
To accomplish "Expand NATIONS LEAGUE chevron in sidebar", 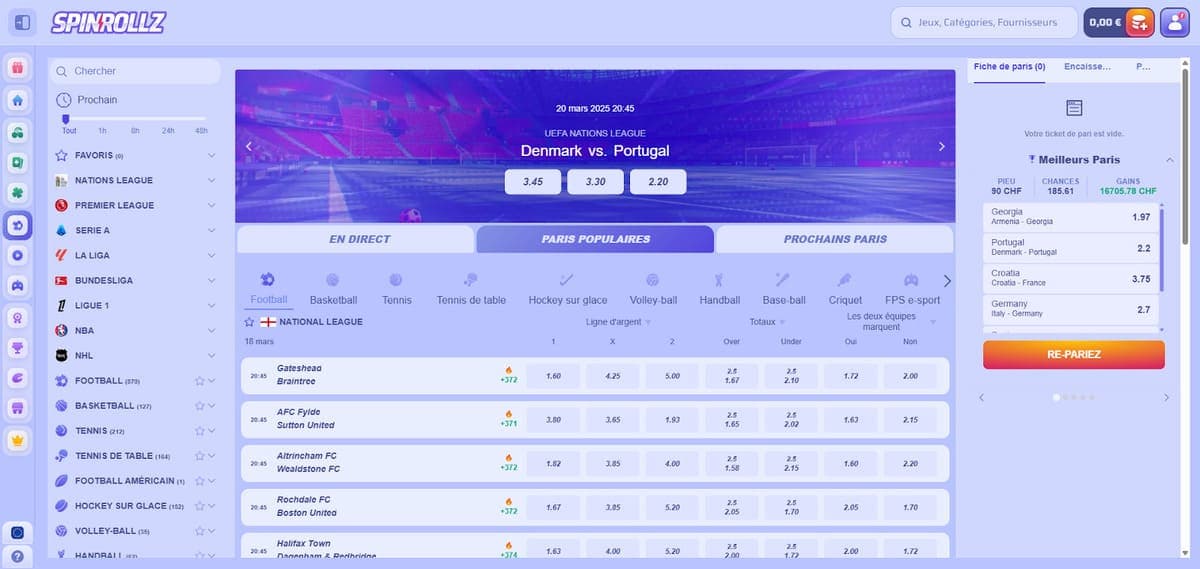I will coord(212,181).
